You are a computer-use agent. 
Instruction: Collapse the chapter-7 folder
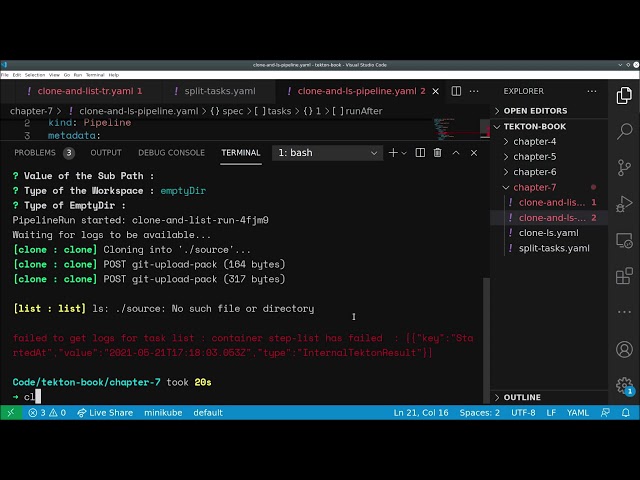click(x=549, y=187)
